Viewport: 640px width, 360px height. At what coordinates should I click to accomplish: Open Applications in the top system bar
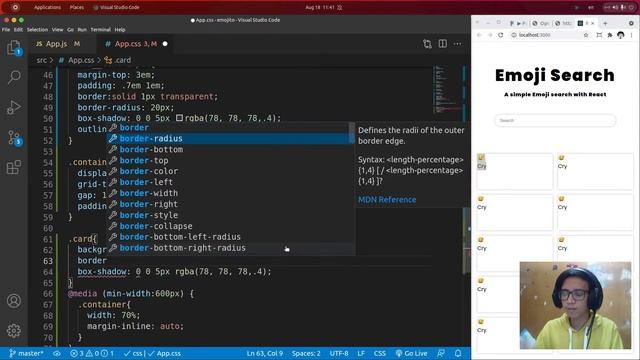(47, 7)
